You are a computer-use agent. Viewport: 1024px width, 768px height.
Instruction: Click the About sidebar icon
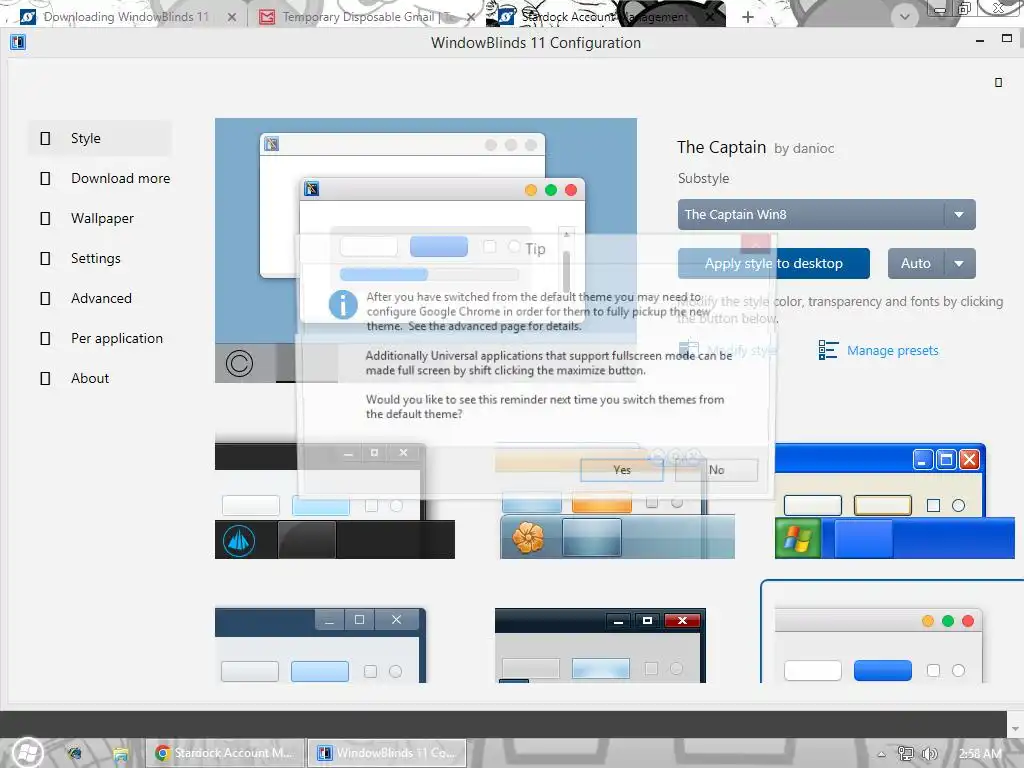45,378
